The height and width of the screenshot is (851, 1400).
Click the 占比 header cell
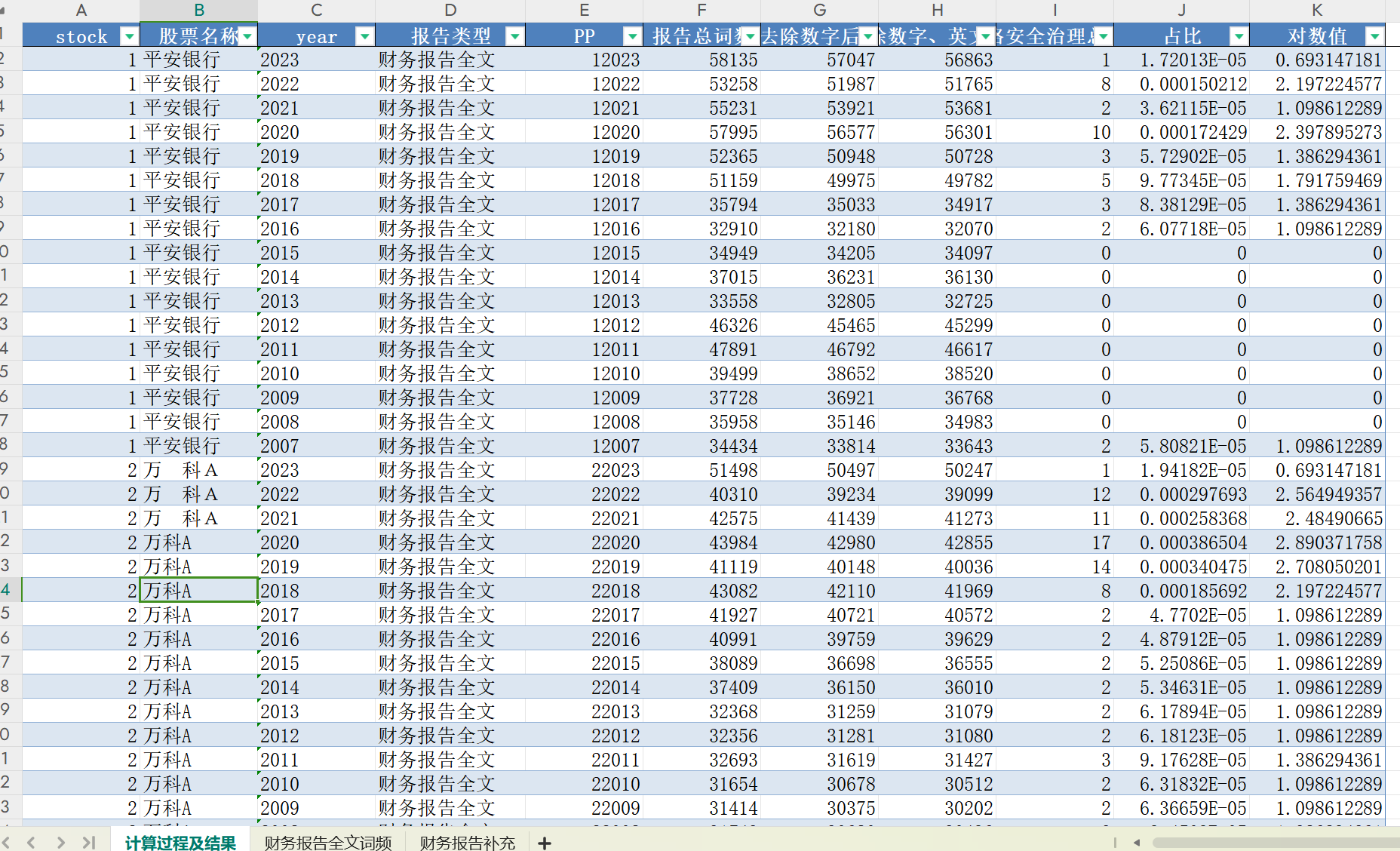[1182, 36]
